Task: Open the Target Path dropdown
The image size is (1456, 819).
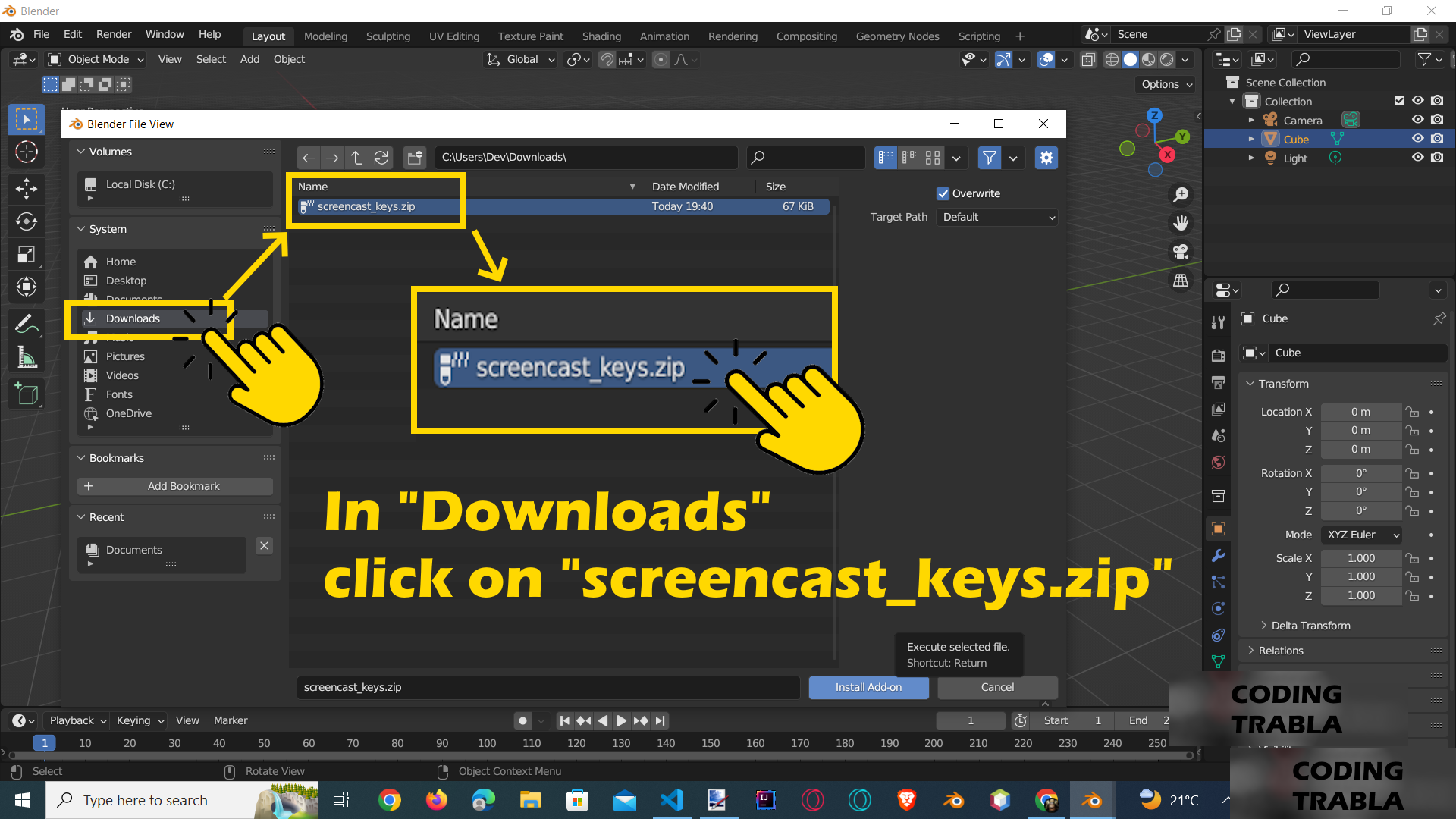Action: pos(997,217)
